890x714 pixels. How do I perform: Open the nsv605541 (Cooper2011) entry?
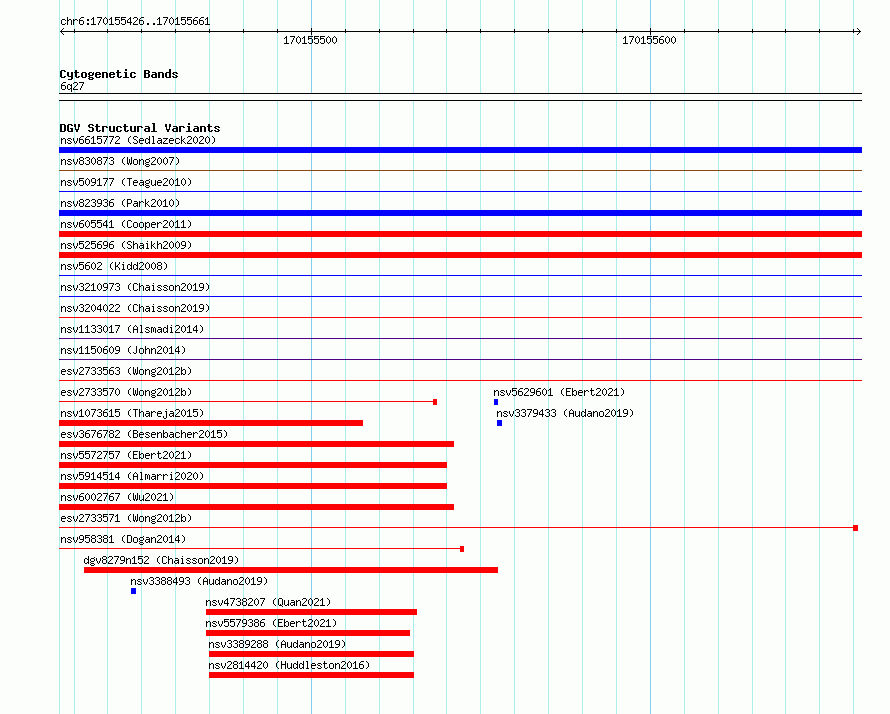pos(126,224)
